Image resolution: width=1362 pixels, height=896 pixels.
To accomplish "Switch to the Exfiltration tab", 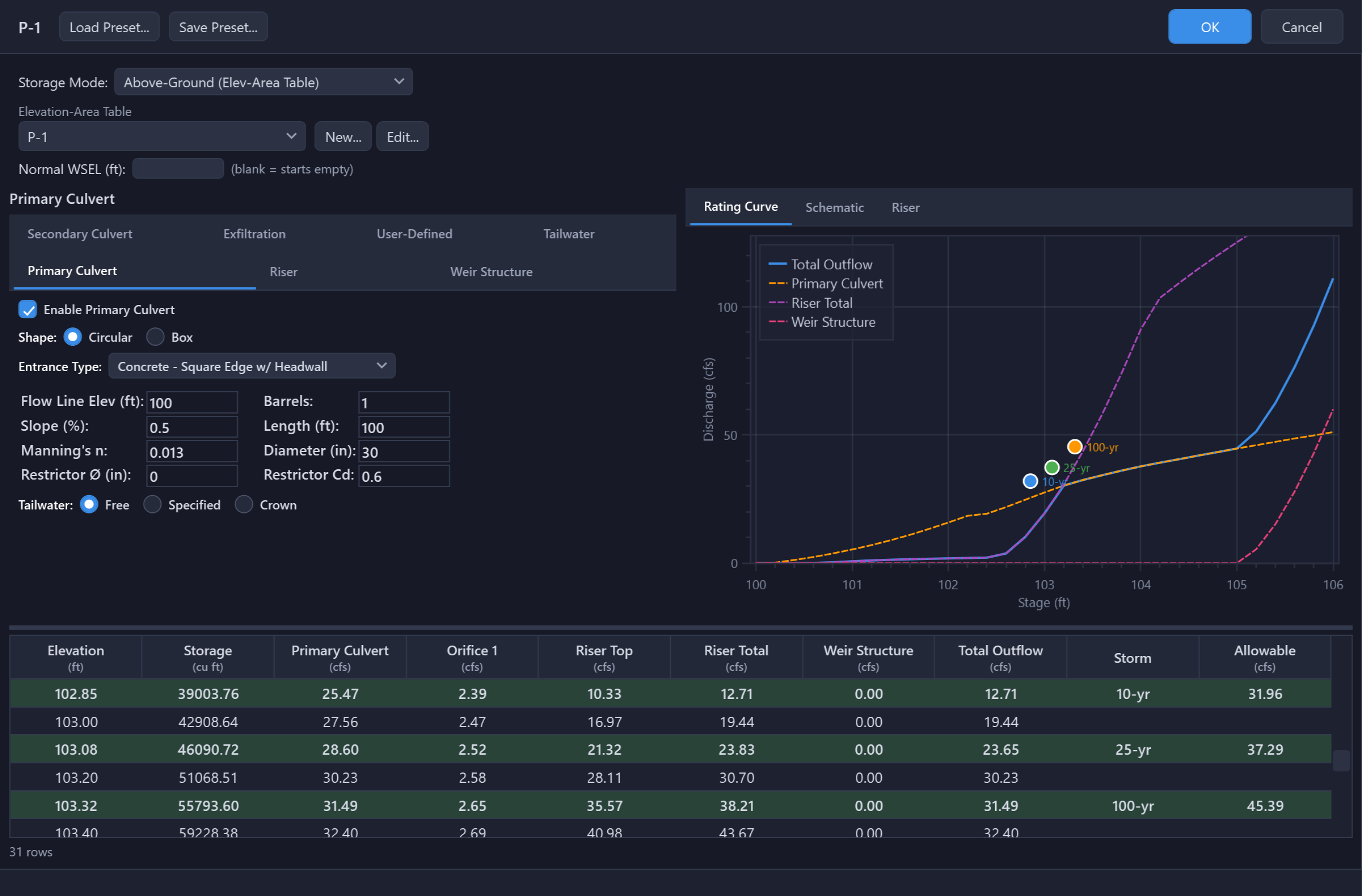I will 254,234.
